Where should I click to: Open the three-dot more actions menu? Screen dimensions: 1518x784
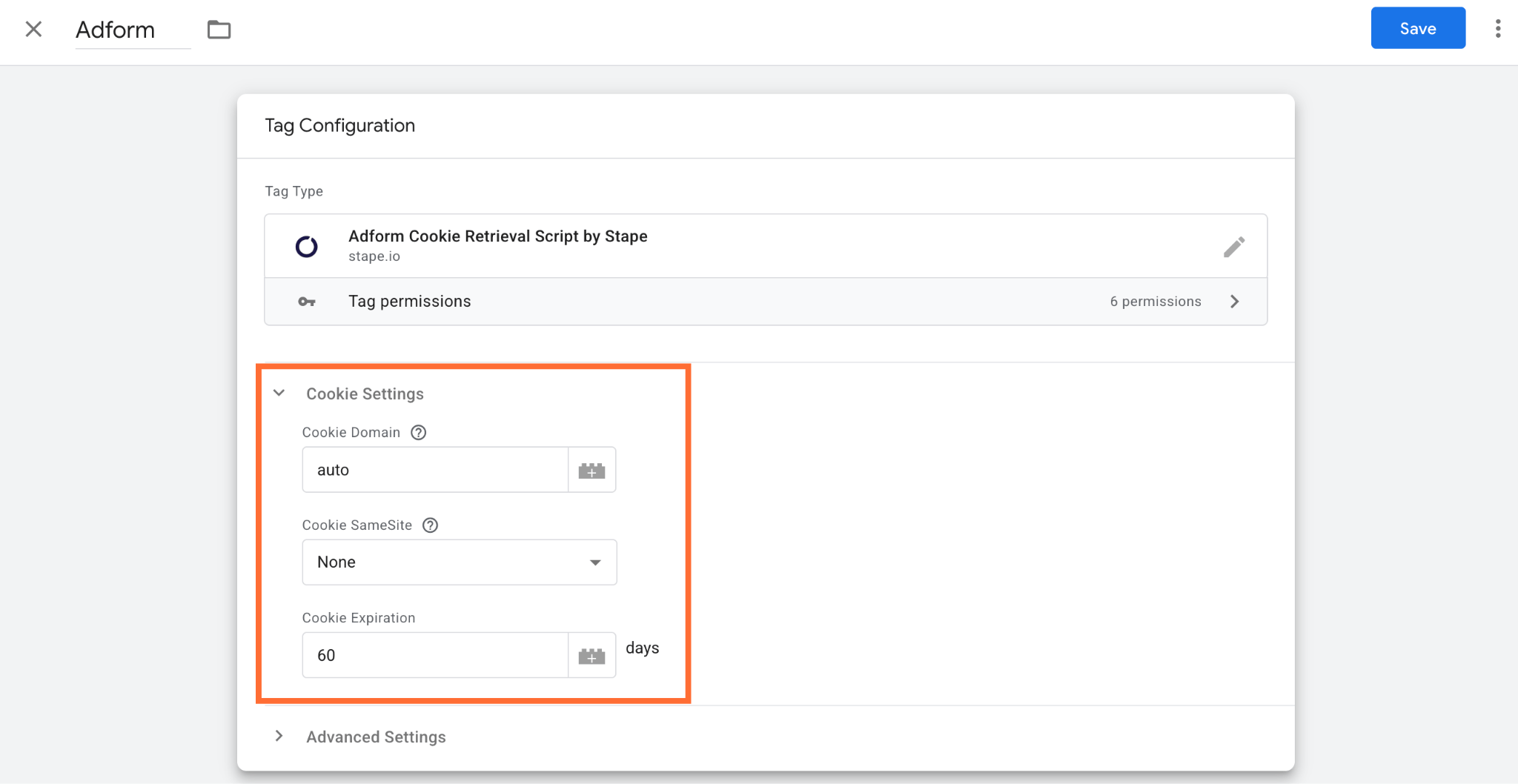1498,29
